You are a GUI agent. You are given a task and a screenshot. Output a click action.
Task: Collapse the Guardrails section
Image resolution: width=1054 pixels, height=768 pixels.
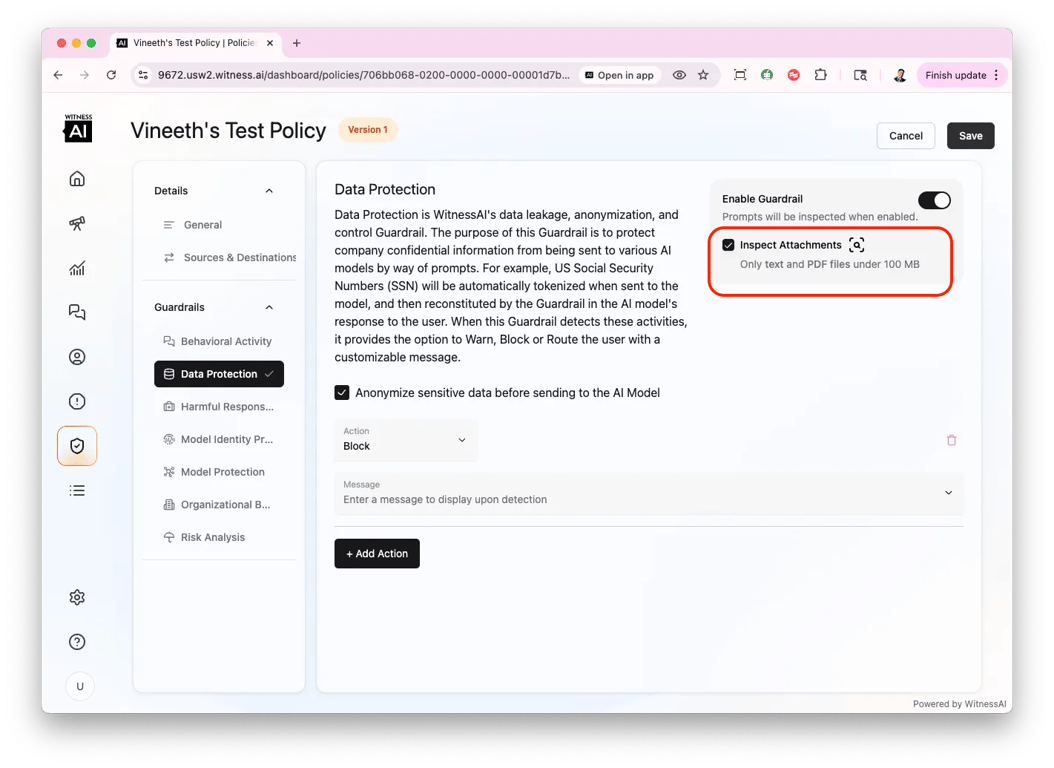click(269, 307)
